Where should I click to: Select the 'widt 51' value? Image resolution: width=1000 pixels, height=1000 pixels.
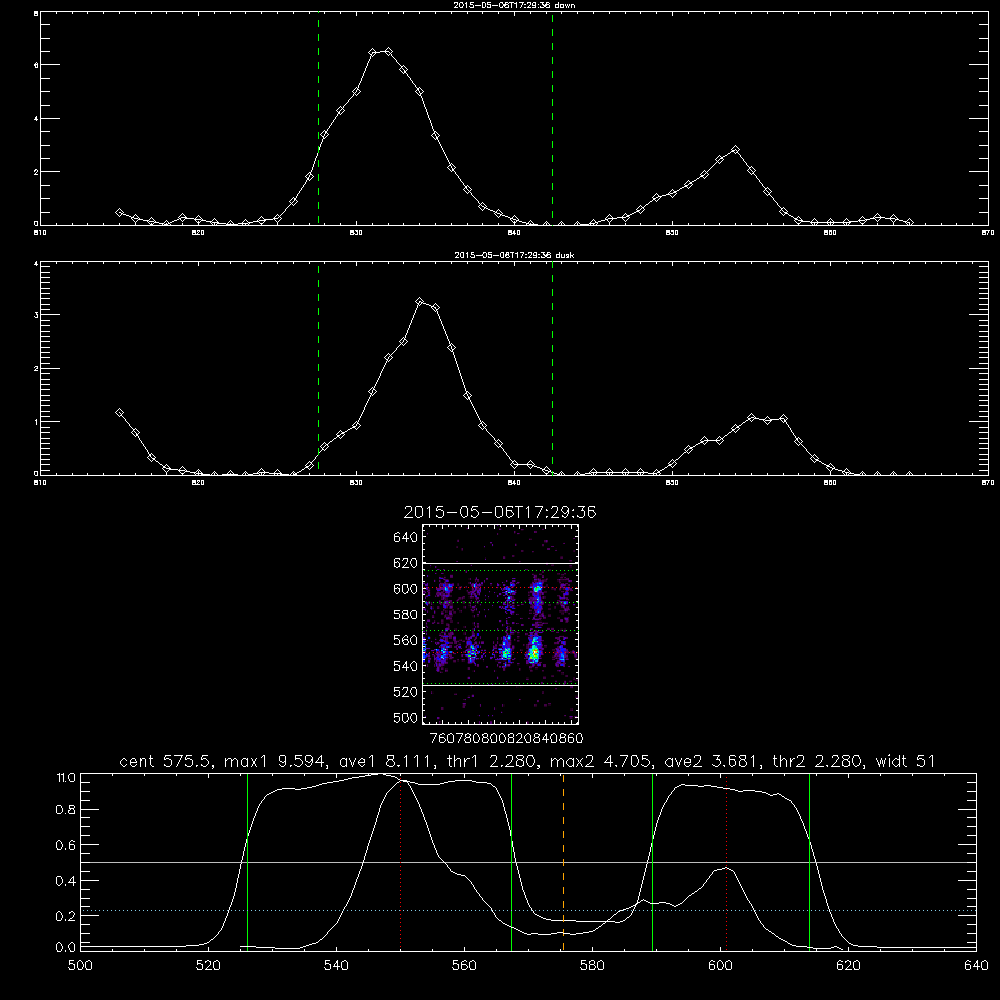[906, 761]
